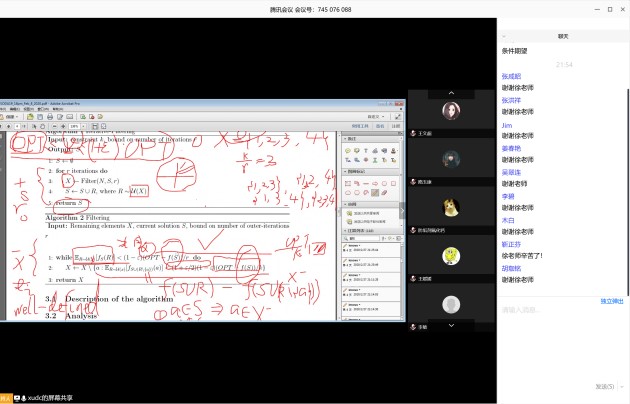Select the eraser markup tool
This screenshot has width=630, height=404.
tap(384, 193)
